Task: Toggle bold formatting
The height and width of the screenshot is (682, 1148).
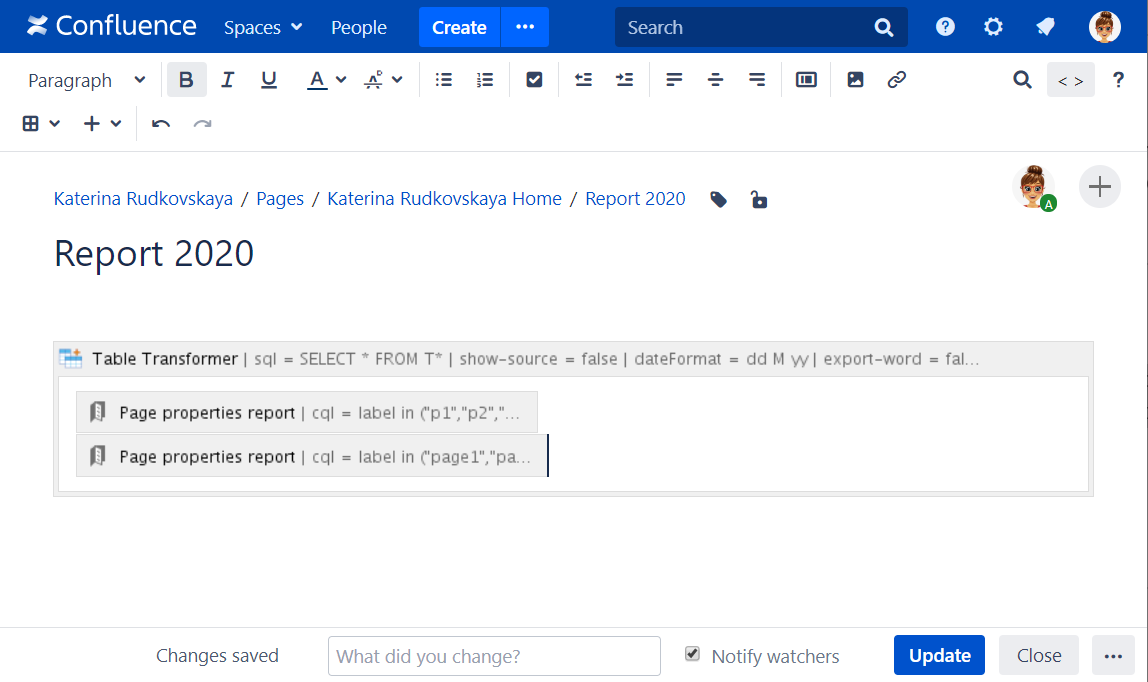Action: 187,80
